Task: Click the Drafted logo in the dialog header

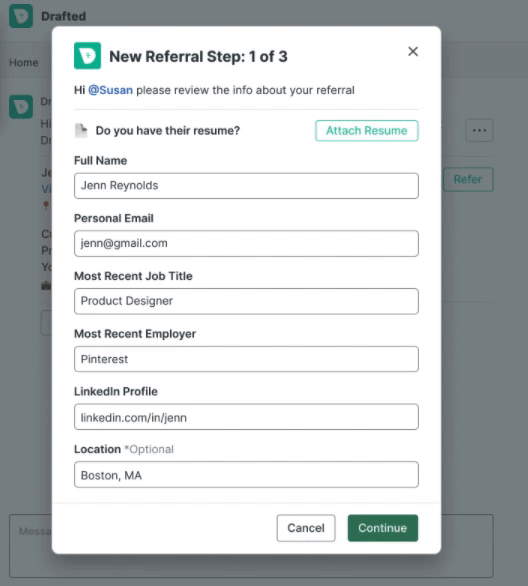Action: (87, 56)
